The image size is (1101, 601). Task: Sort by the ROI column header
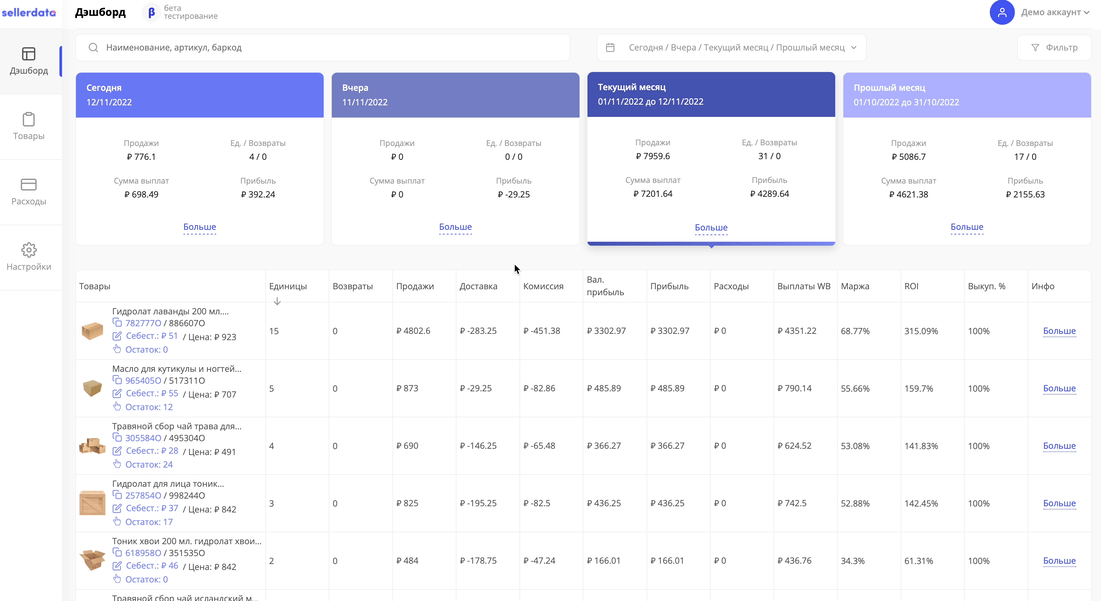click(911, 286)
